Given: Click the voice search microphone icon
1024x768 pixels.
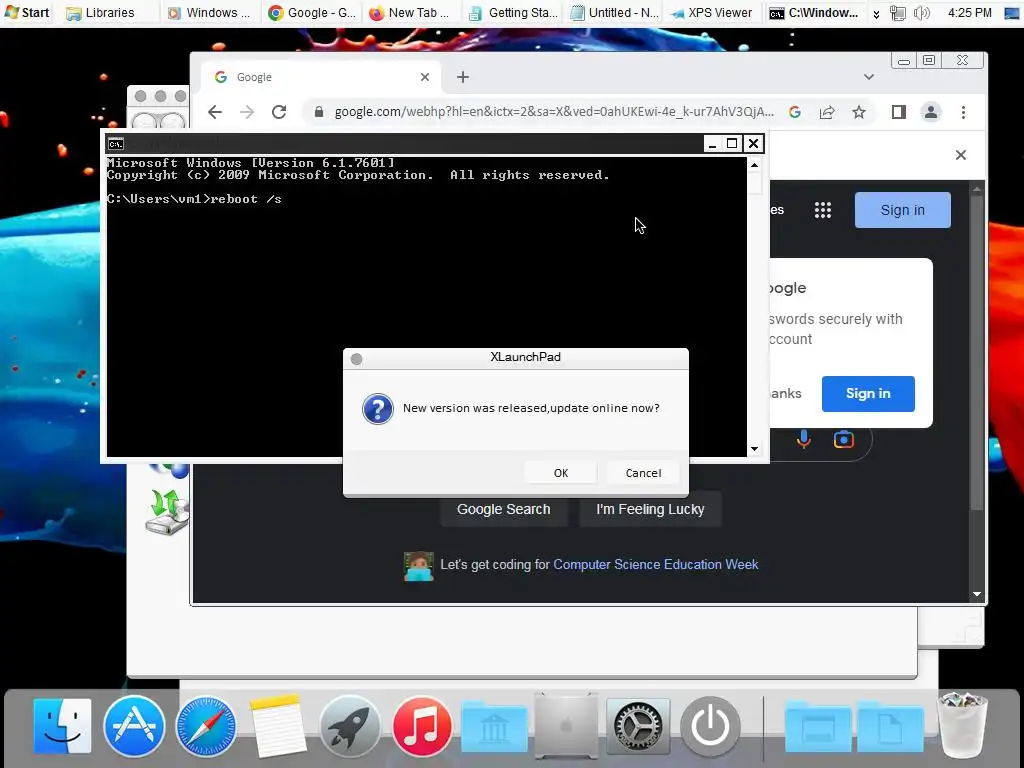Looking at the screenshot, I should click(x=804, y=440).
